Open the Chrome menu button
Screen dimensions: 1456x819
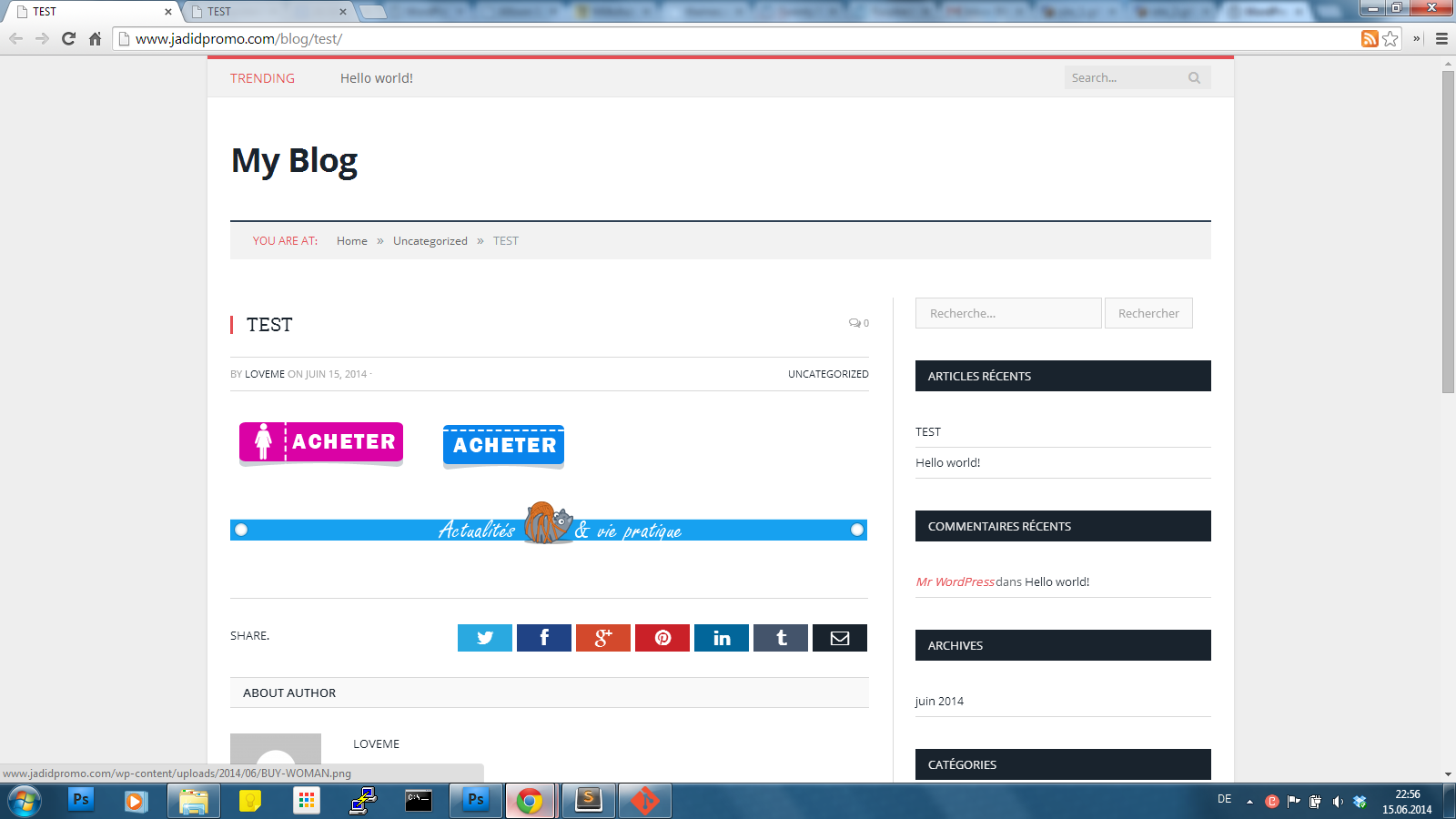pyautogui.click(x=1441, y=38)
